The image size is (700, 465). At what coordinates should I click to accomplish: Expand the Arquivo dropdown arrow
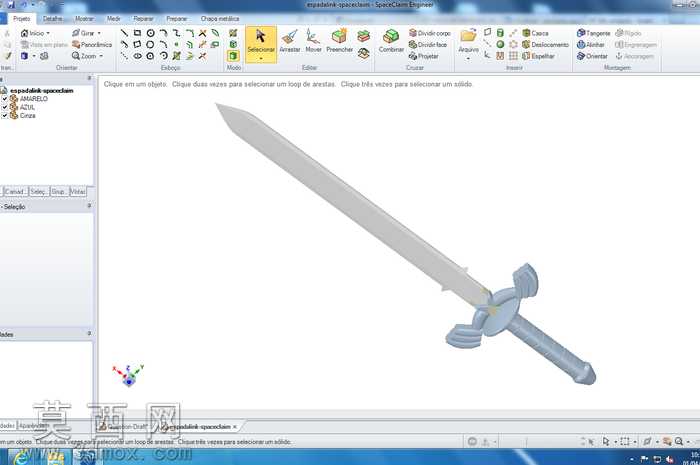point(468,59)
